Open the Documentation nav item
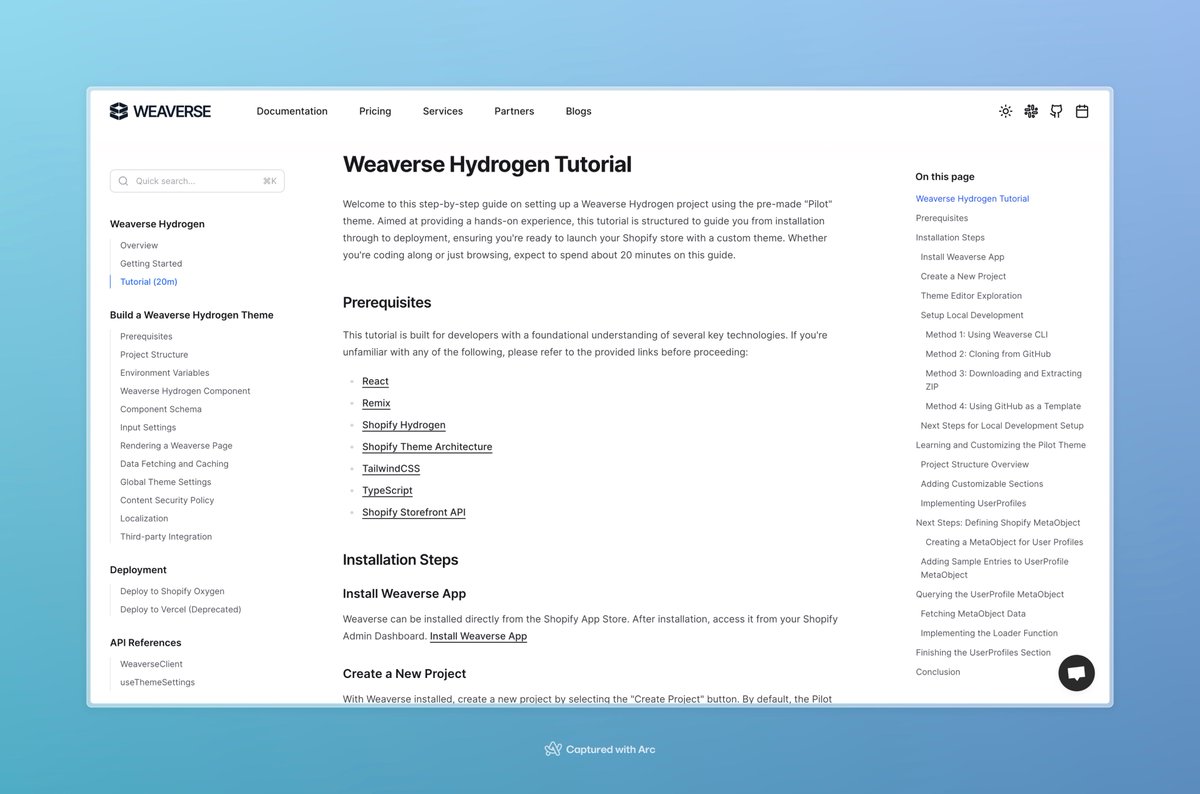Viewport: 1200px width, 794px height. tap(292, 111)
